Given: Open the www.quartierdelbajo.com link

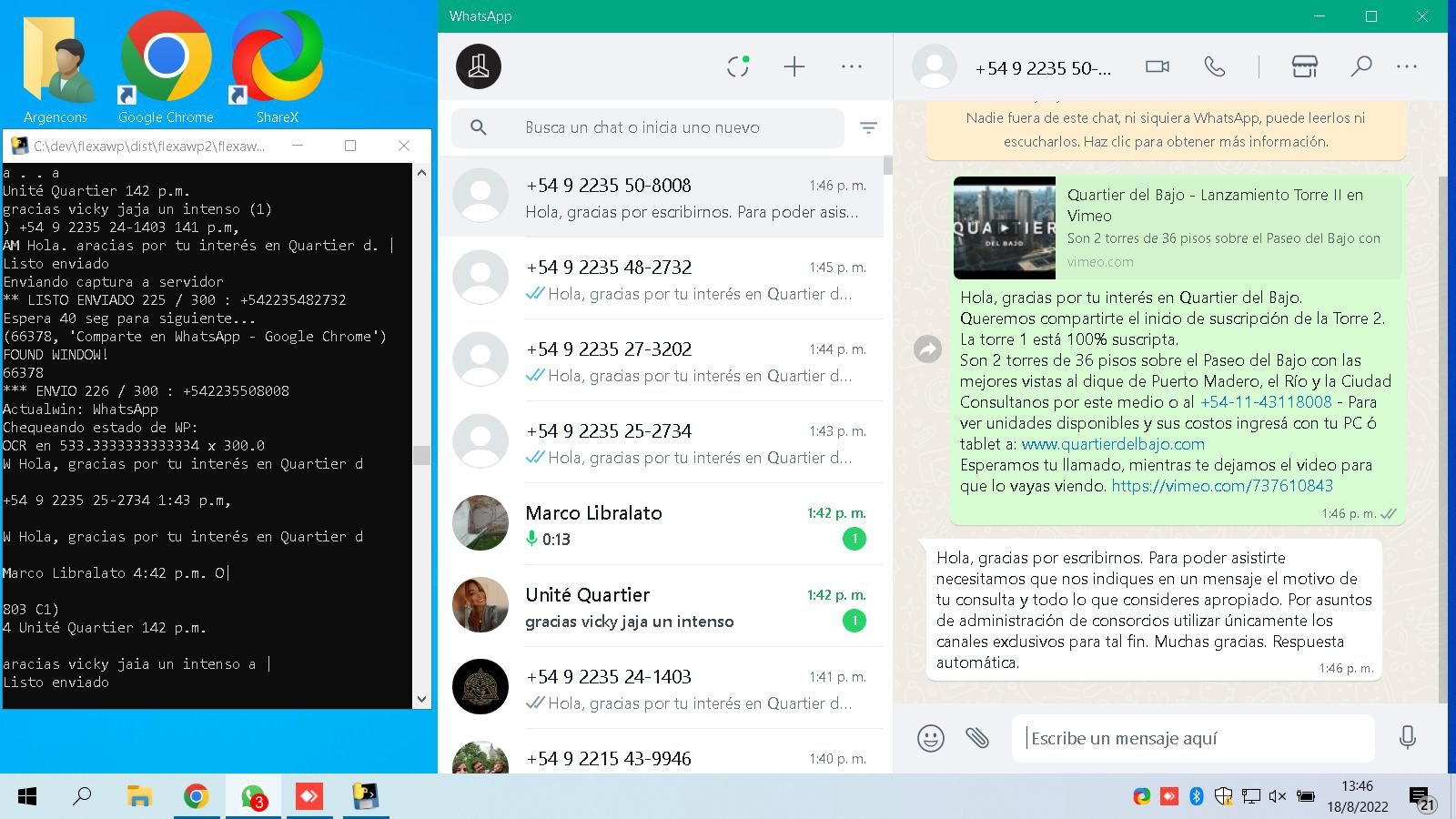Looking at the screenshot, I should [x=1113, y=444].
